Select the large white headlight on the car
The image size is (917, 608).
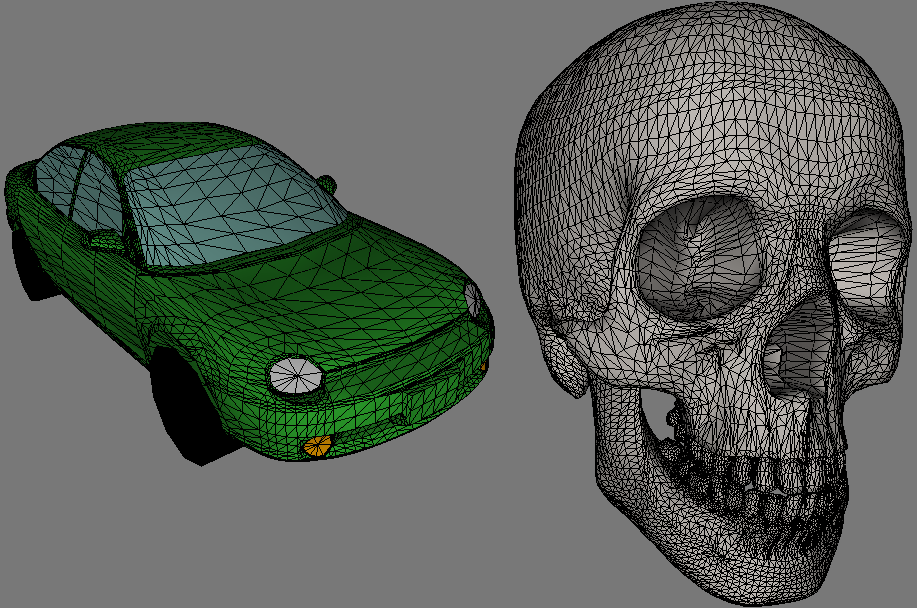click(x=295, y=375)
